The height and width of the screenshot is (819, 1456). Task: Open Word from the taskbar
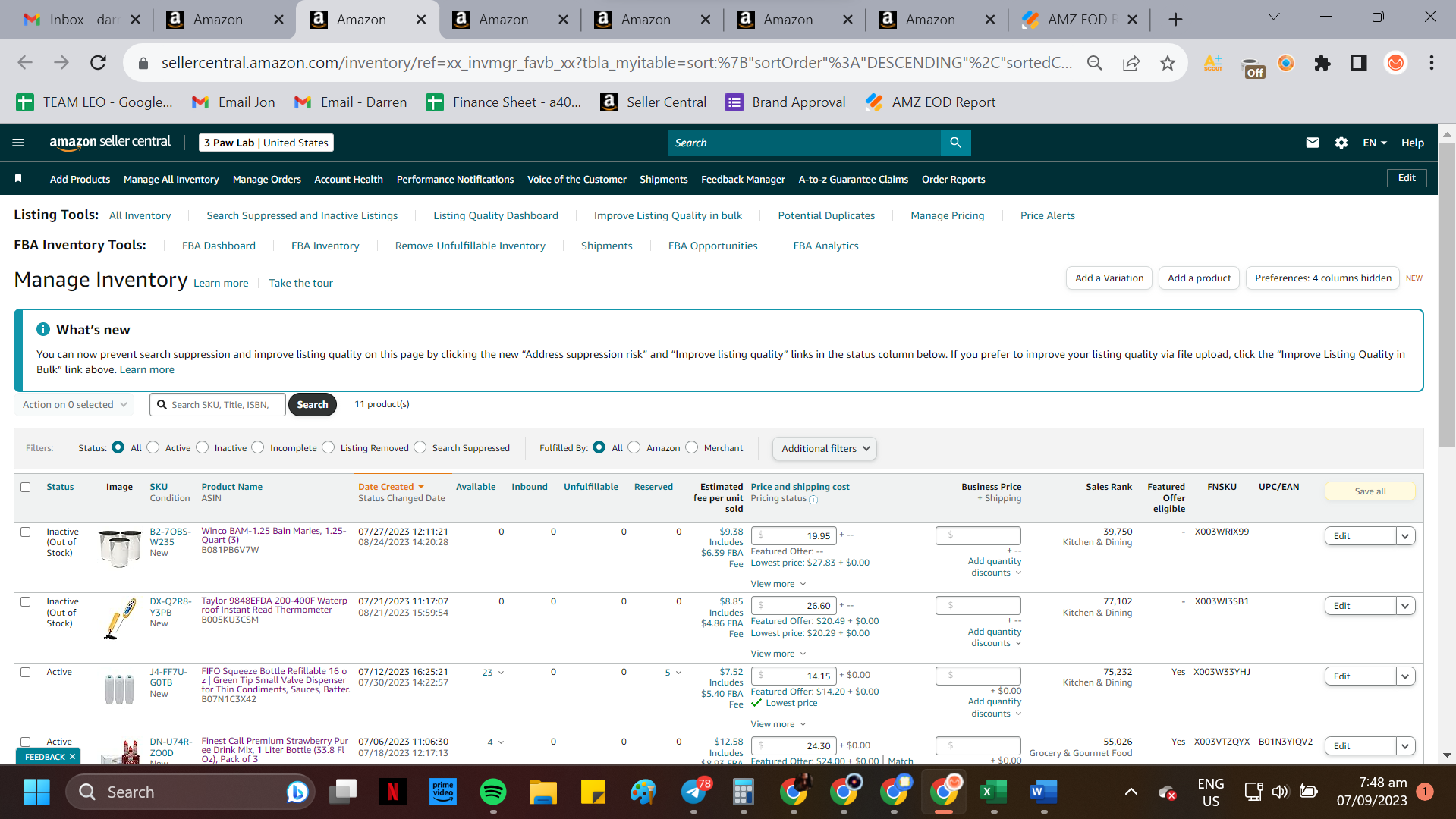pos(1043,792)
